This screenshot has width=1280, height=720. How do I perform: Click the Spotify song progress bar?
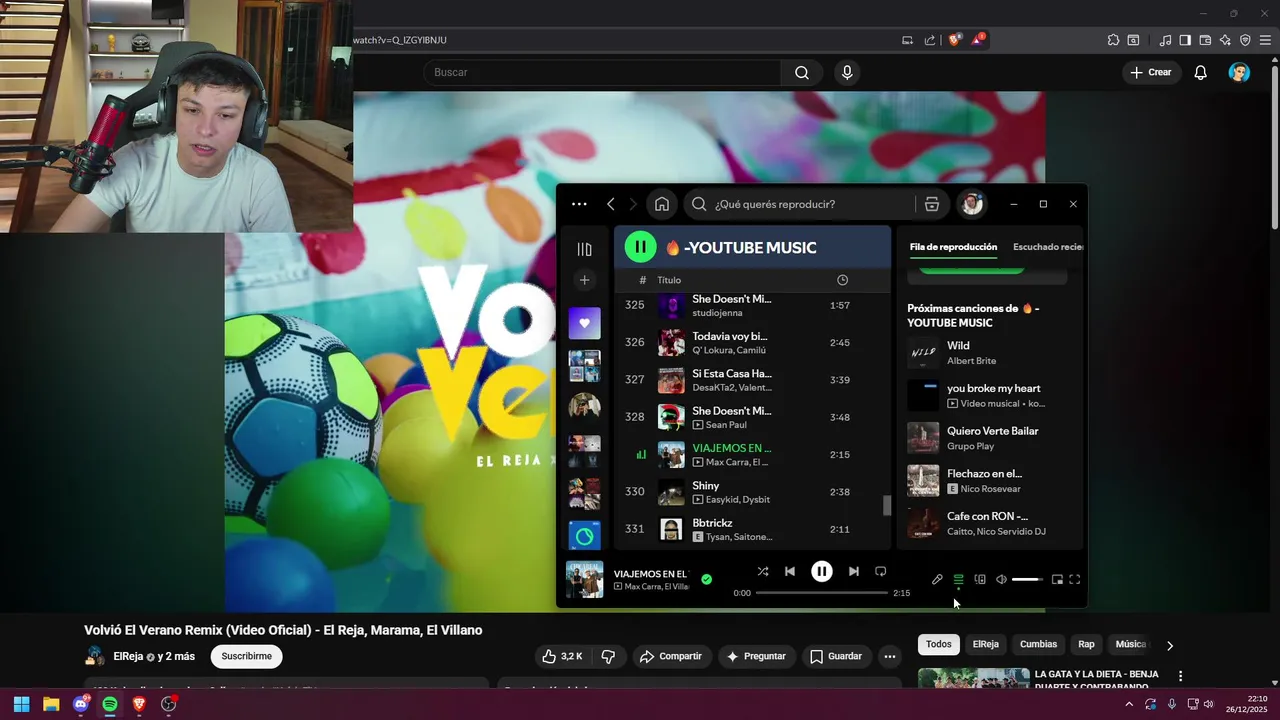(822, 593)
